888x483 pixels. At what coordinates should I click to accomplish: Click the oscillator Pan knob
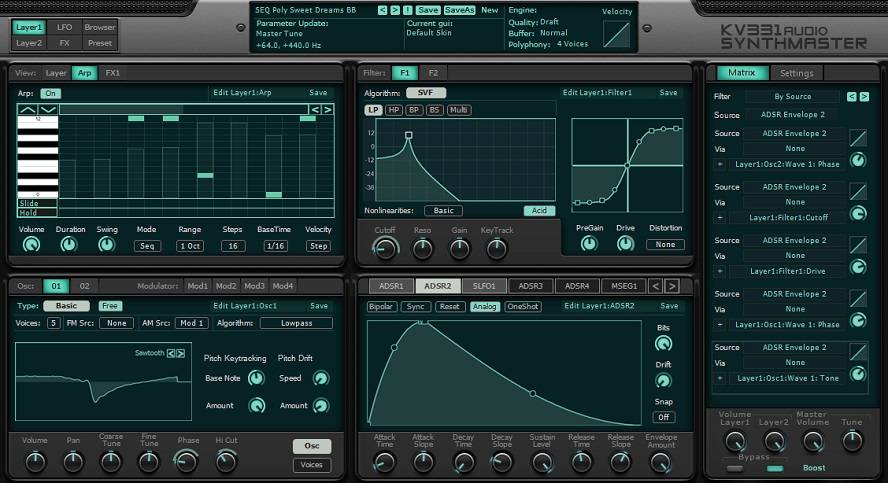73,461
